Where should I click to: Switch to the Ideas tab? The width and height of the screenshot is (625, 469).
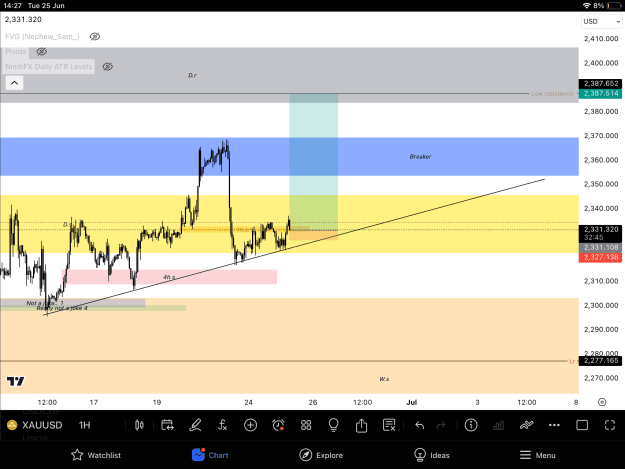tap(432, 455)
